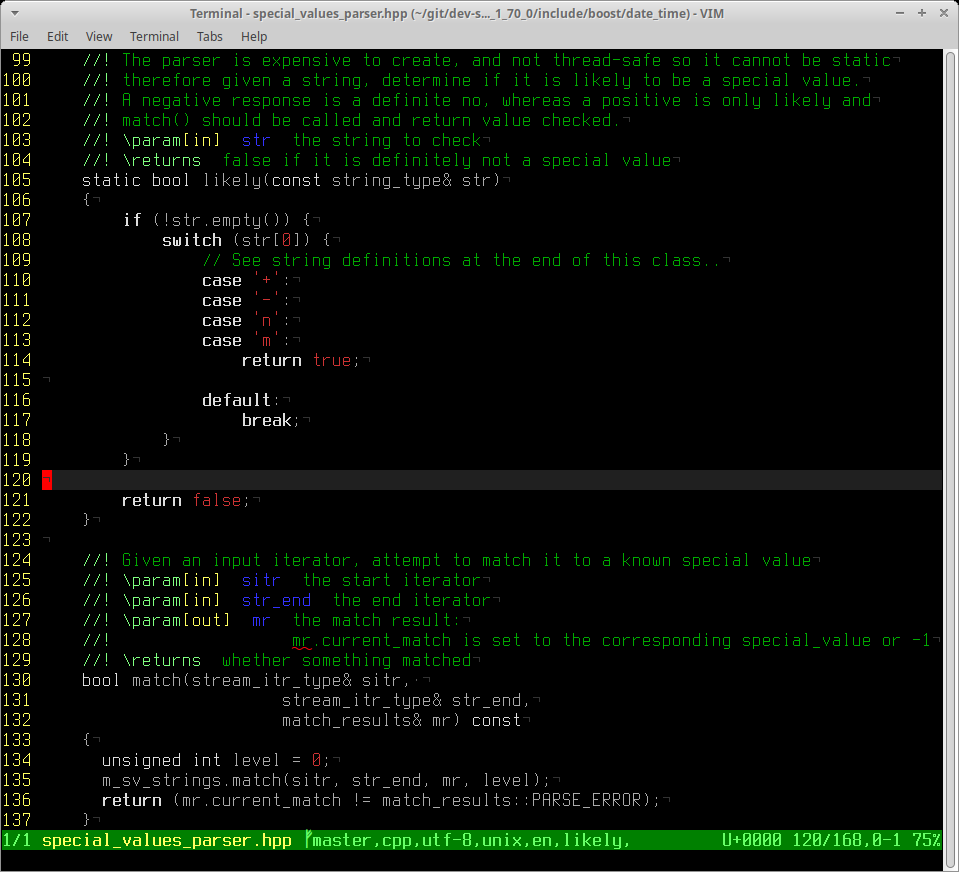Click line number 105
Viewport: 959px width, 872px height.
pyautogui.click(x=17, y=180)
